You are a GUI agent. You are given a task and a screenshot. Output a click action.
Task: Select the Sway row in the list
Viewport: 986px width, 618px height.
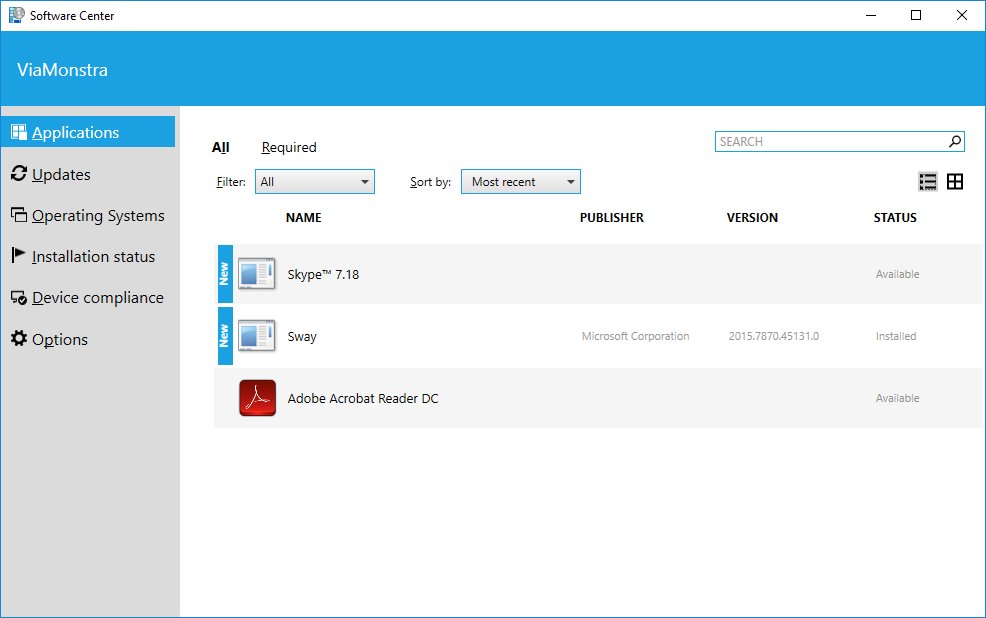[x=550, y=335]
